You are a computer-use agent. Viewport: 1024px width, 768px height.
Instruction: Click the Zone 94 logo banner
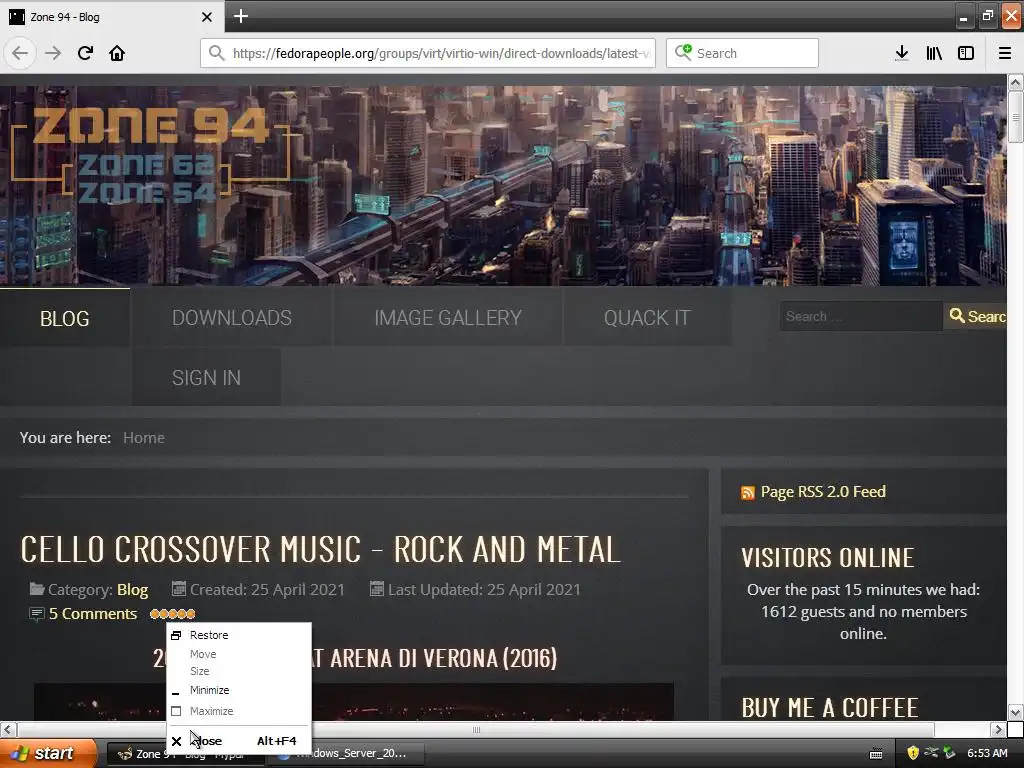150,154
